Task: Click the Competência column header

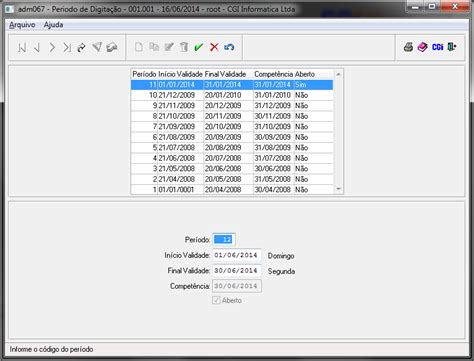Action: 273,74
